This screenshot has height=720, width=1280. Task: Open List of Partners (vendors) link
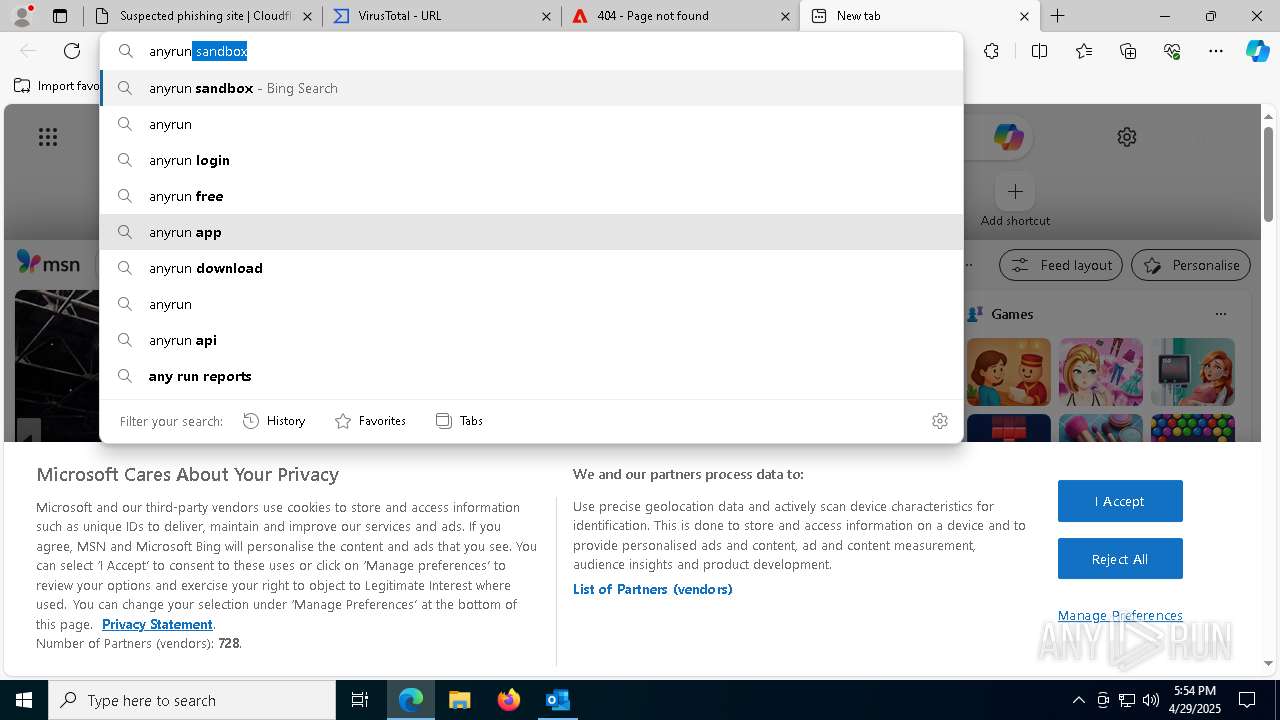pyautogui.click(x=653, y=589)
